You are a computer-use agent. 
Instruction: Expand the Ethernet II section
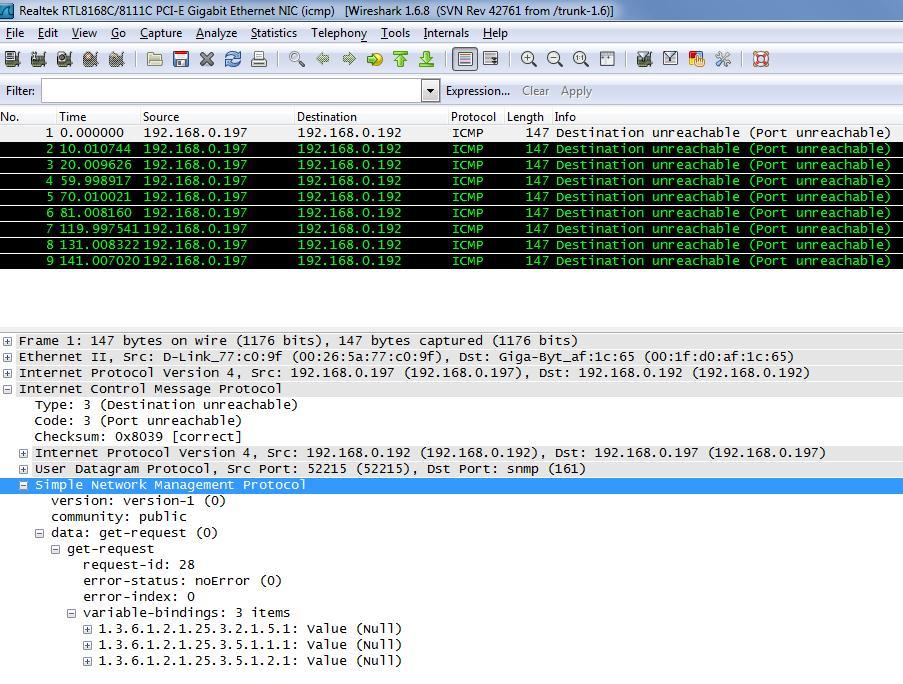coord(7,358)
